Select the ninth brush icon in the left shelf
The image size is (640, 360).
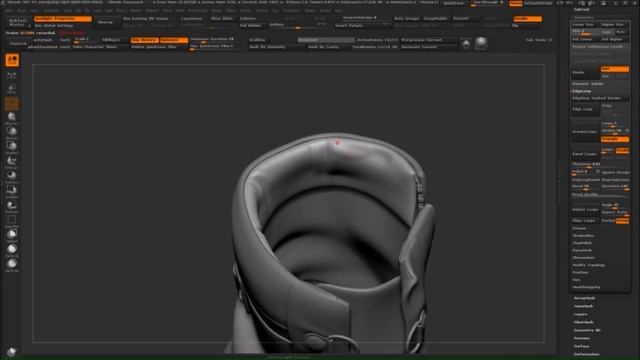(x=12, y=176)
